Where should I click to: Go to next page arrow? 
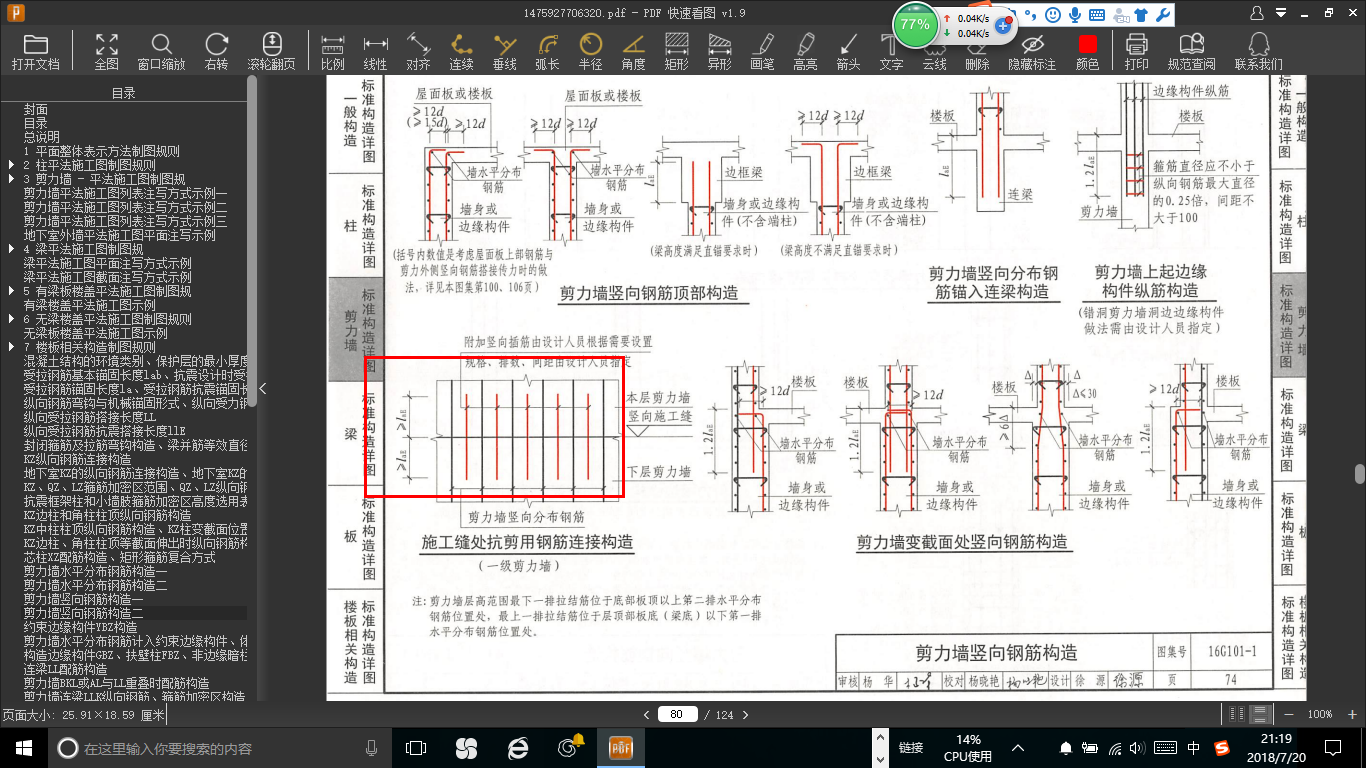[744, 715]
